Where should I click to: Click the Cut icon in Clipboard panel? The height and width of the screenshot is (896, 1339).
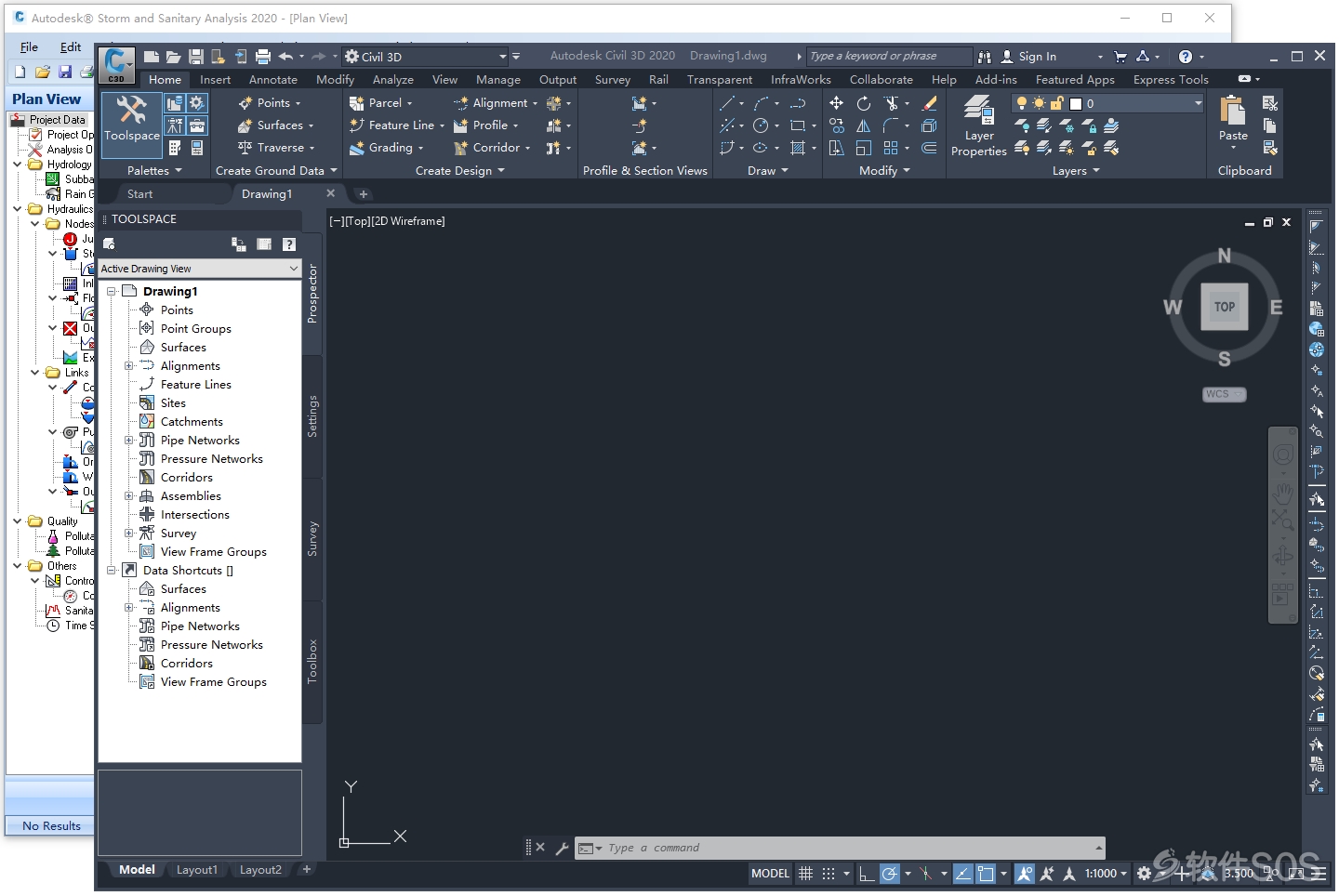[x=1269, y=103]
